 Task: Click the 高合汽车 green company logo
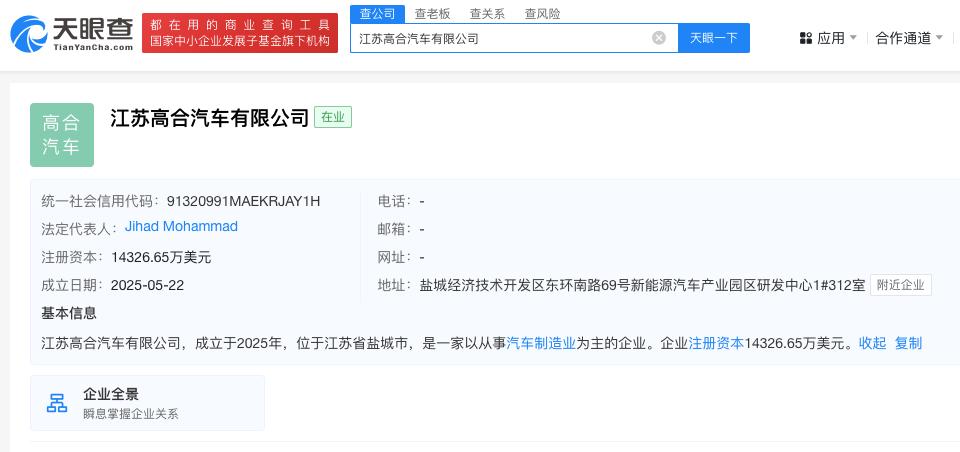tap(62, 135)
